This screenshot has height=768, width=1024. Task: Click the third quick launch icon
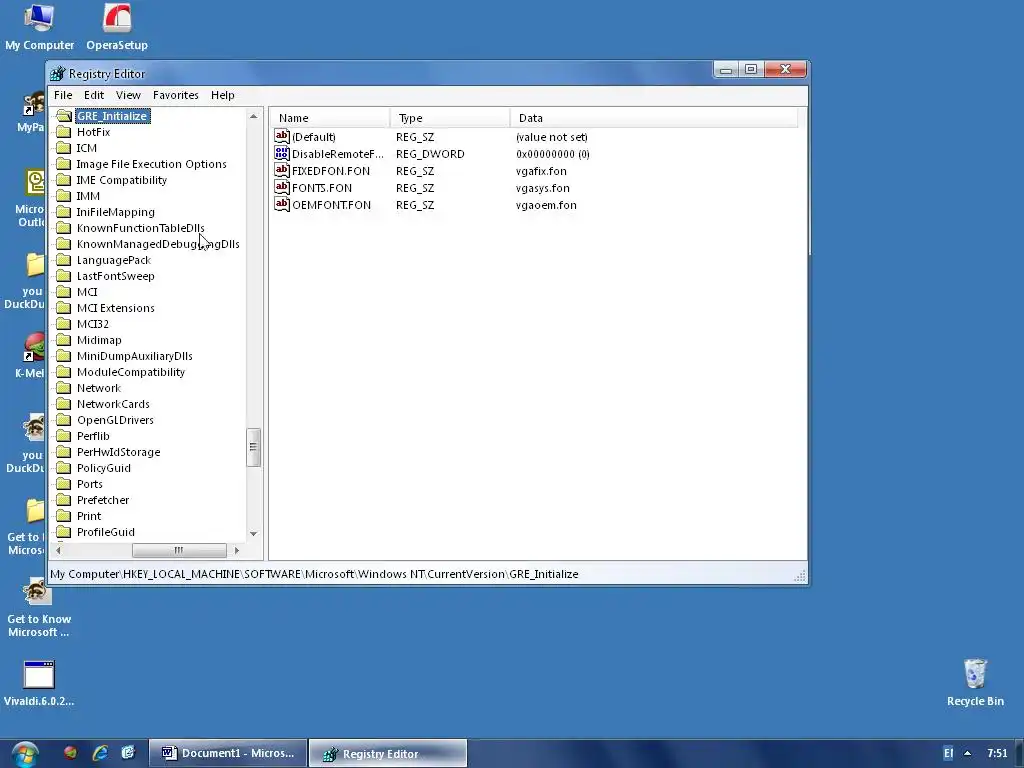tap(128, 753)
